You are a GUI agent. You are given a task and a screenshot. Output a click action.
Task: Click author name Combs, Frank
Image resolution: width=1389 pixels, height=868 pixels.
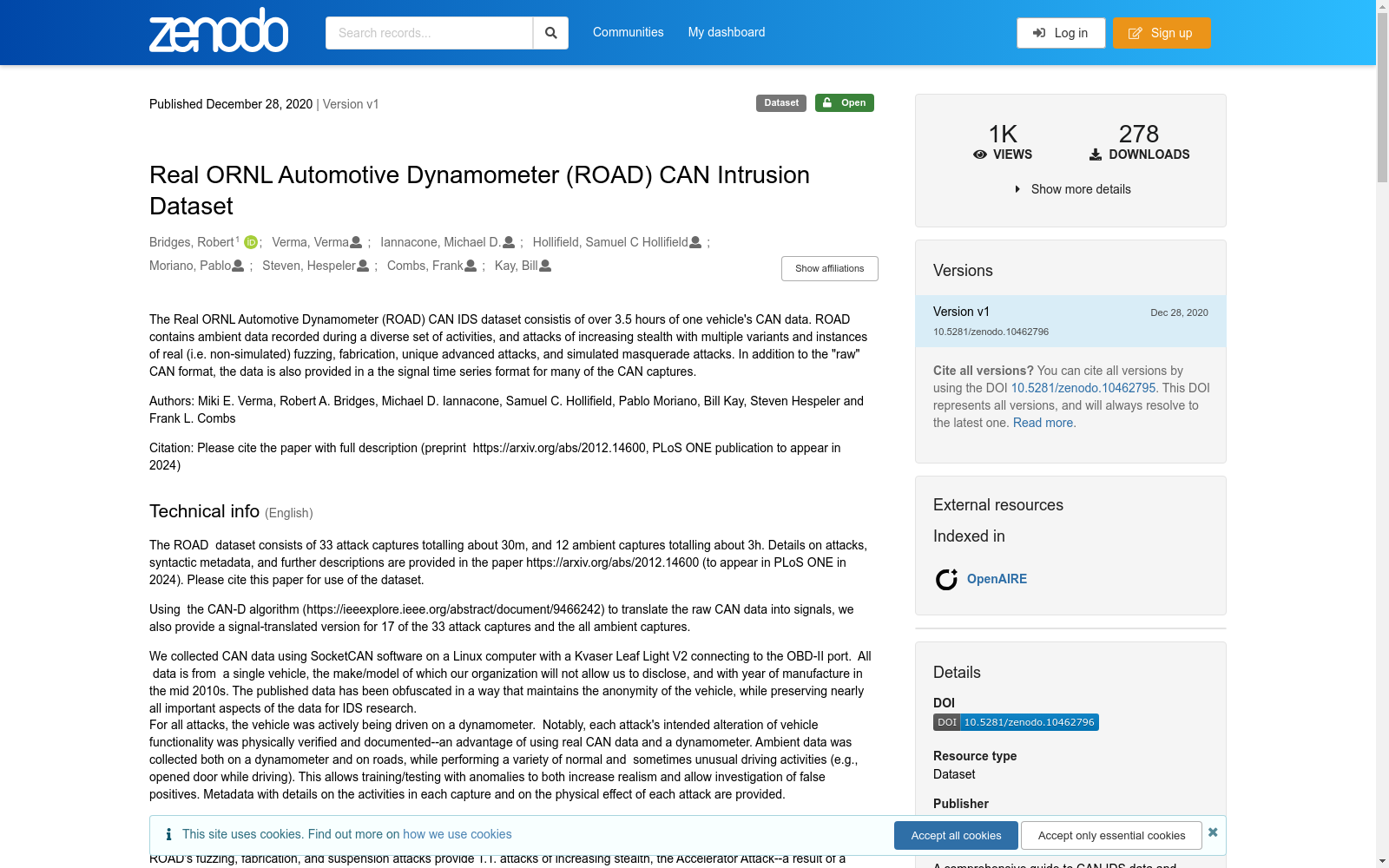[425, 266]
